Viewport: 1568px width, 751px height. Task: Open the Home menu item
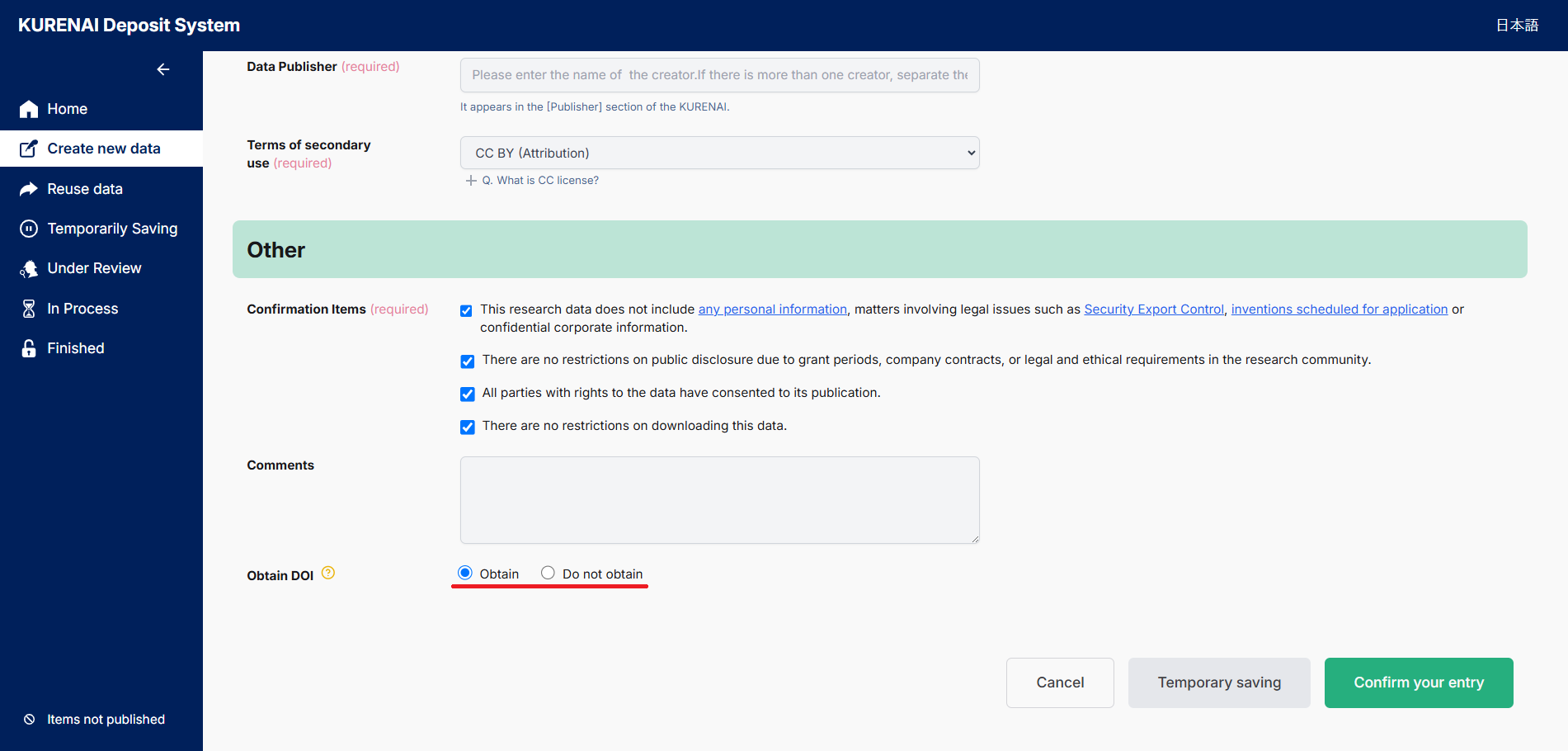pos(101,109)
